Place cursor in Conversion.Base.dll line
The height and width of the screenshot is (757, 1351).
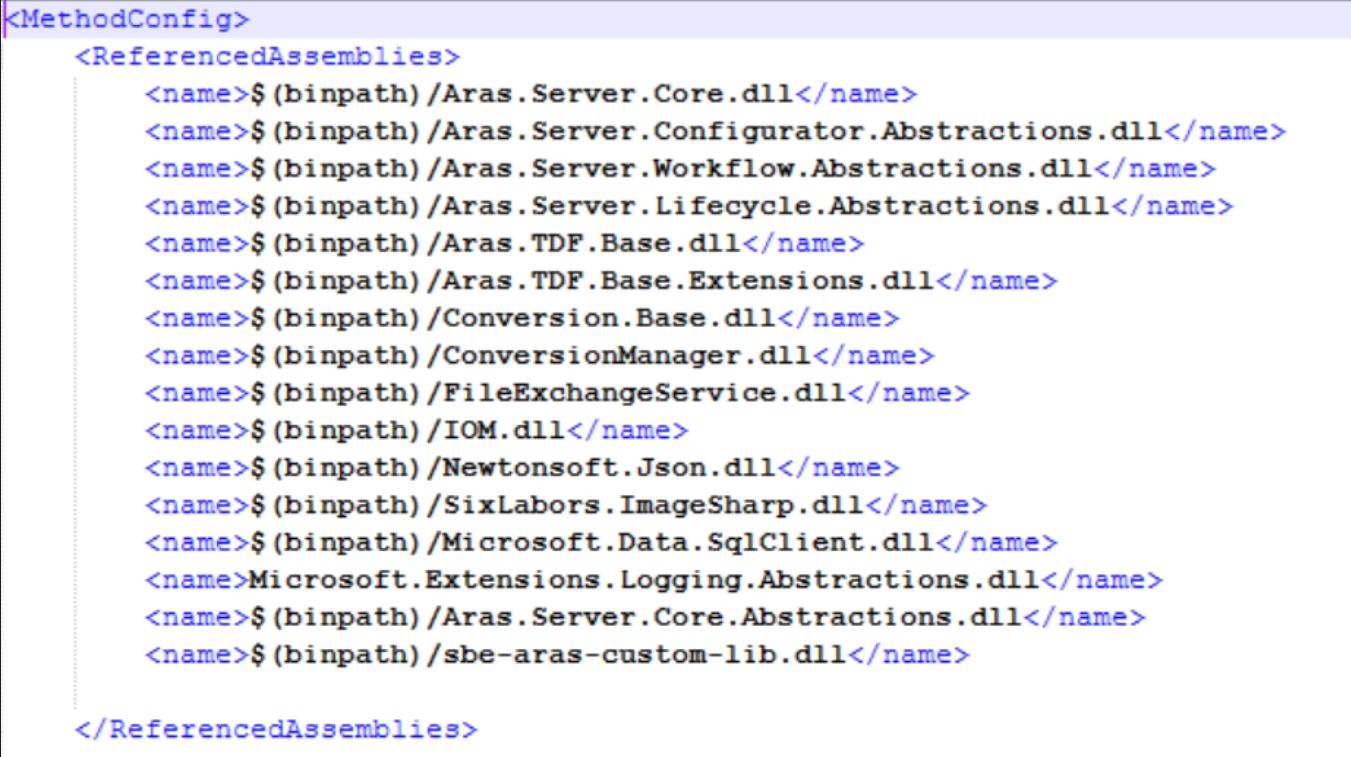coord(608,318)
